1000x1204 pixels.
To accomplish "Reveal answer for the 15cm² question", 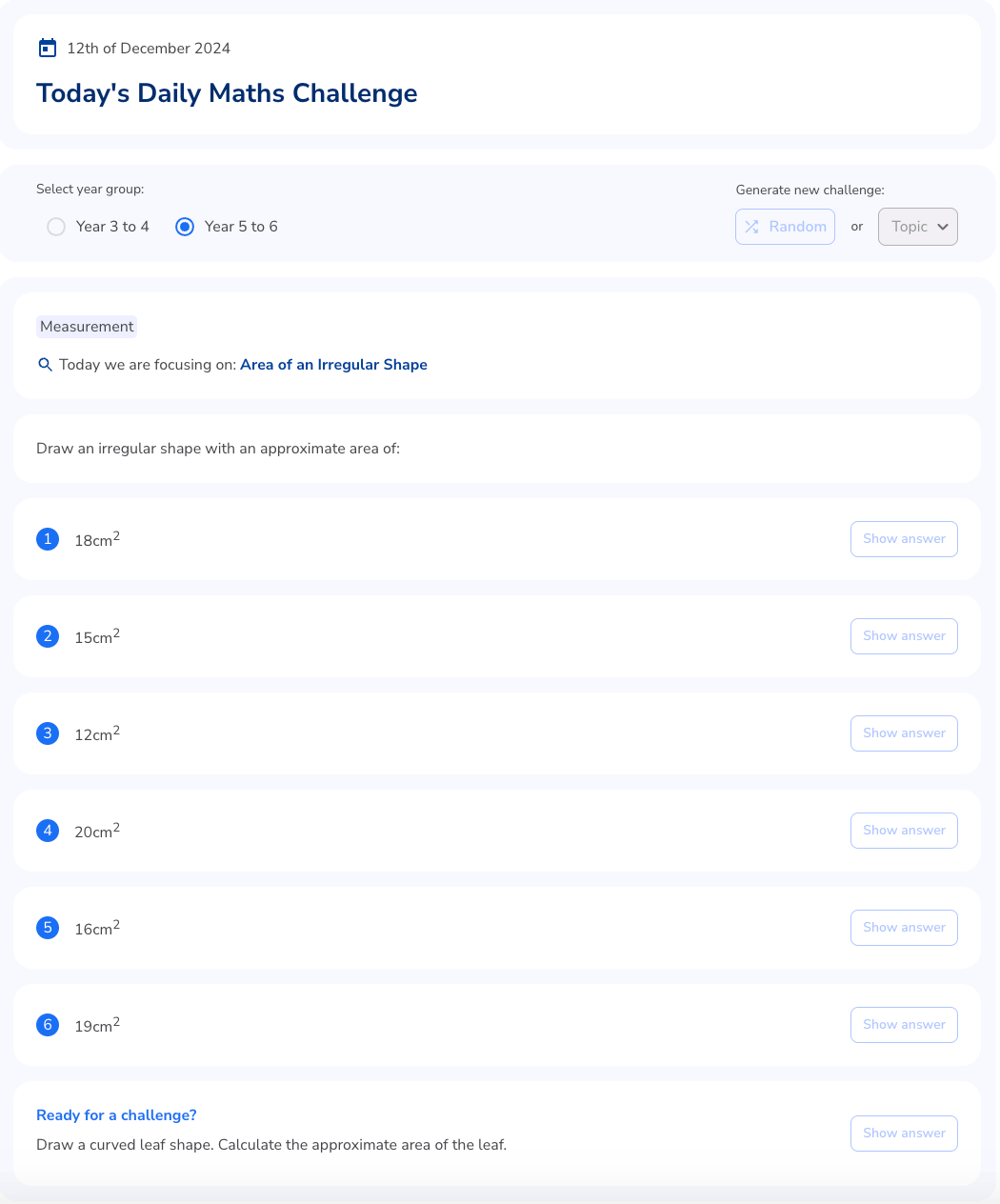I will pos(904,636).
